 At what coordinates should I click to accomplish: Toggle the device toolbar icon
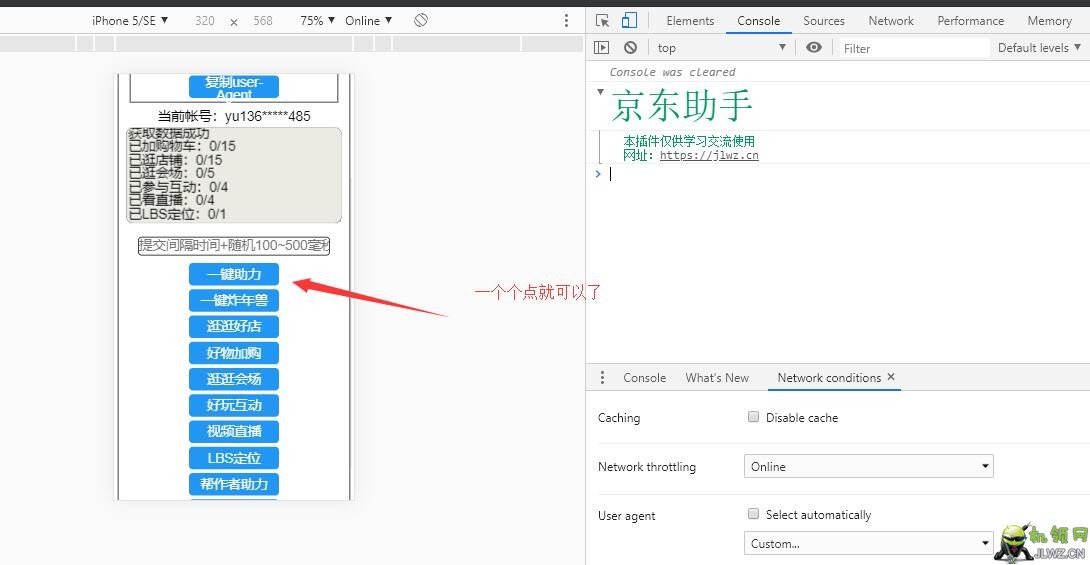(629, 20)
